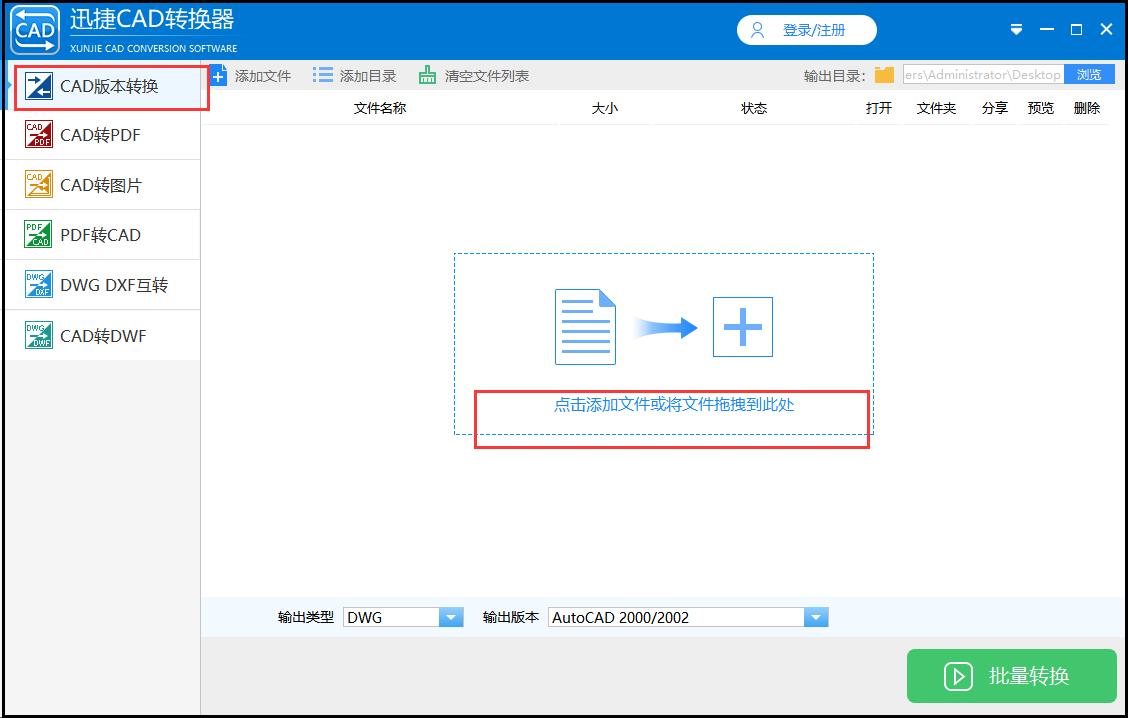
Task: Click the drag-and-drop file area
Action: [663, 340]
